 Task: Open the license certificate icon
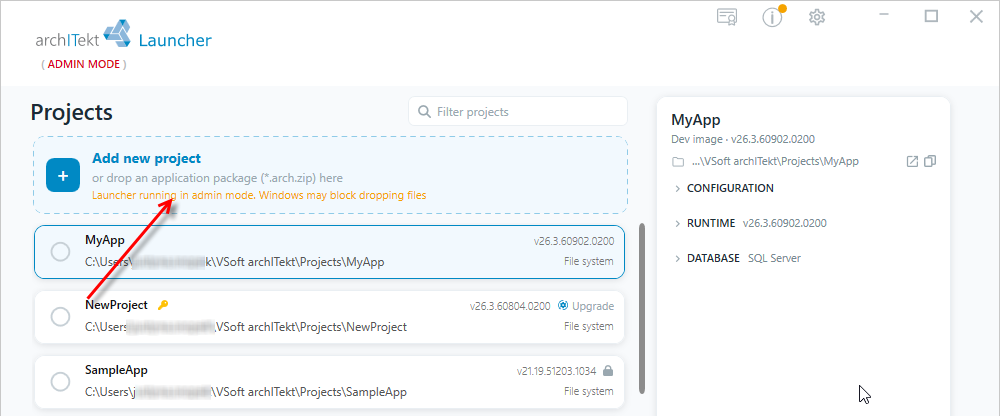click(x=727, y=17)
